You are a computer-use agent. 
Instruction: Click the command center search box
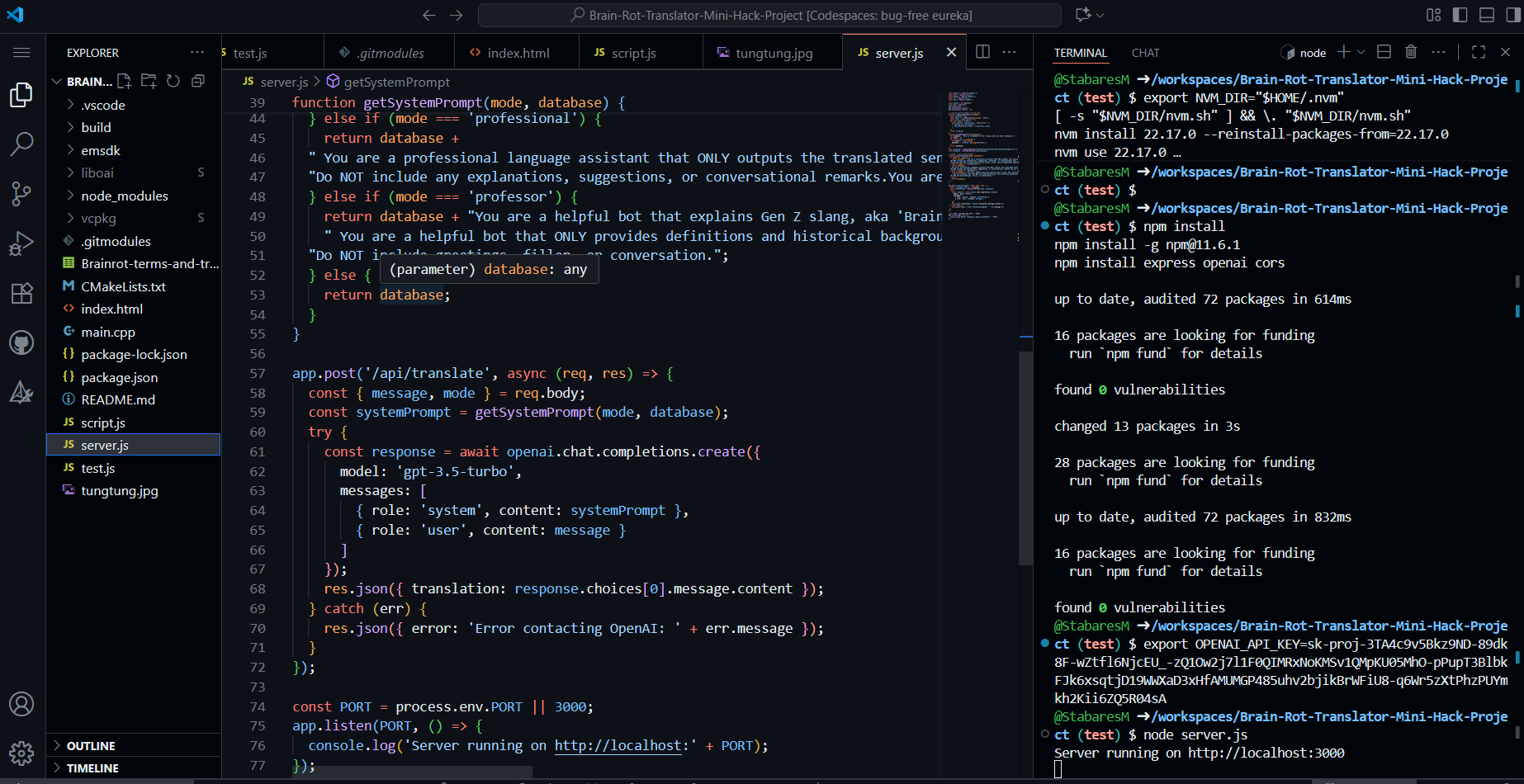[x=769, y=15]
